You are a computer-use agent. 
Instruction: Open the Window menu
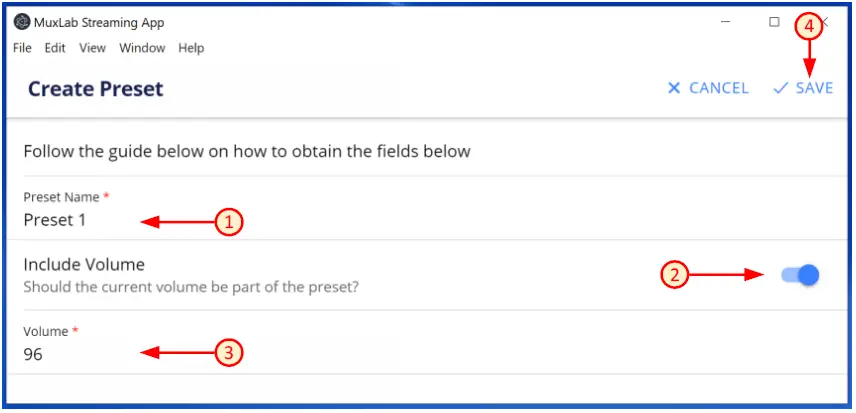(142, 48)
